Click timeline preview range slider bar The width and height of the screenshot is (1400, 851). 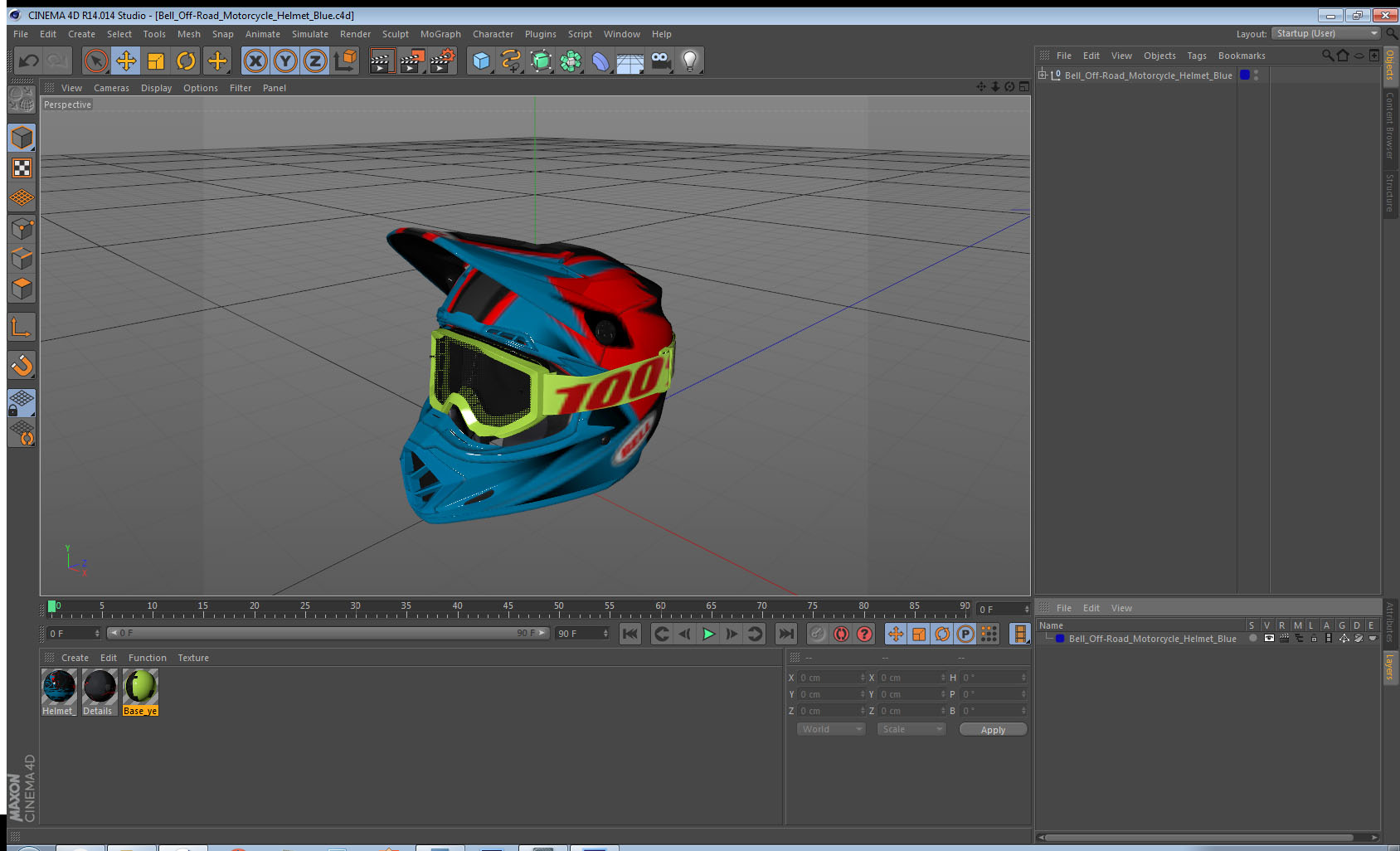point(328,633)
